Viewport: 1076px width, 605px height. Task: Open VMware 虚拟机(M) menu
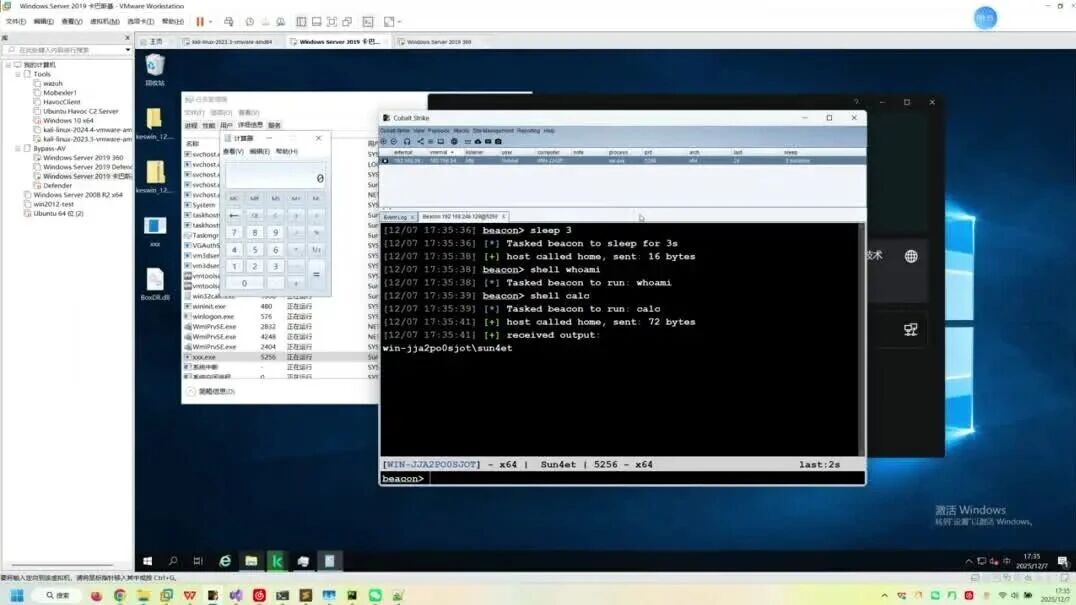pos(104,22)
